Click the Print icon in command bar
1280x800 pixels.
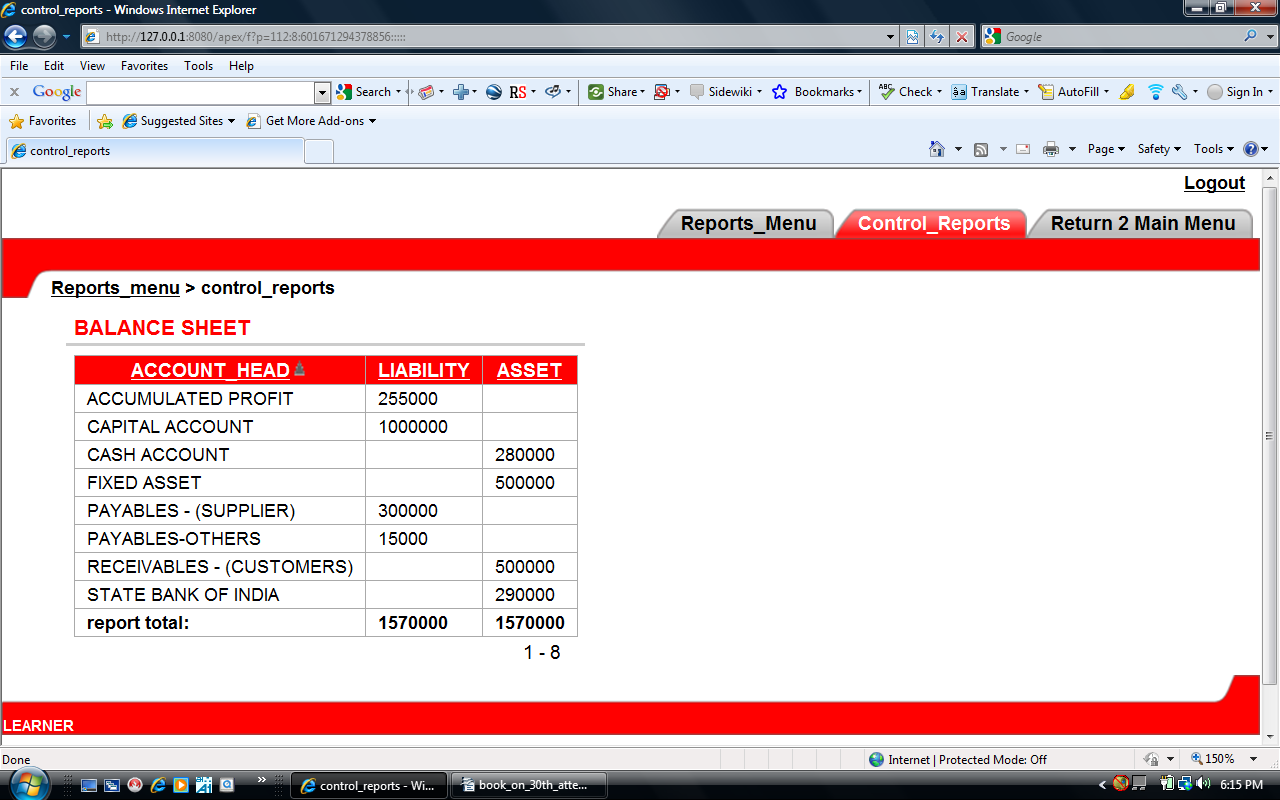point(1050,149)
